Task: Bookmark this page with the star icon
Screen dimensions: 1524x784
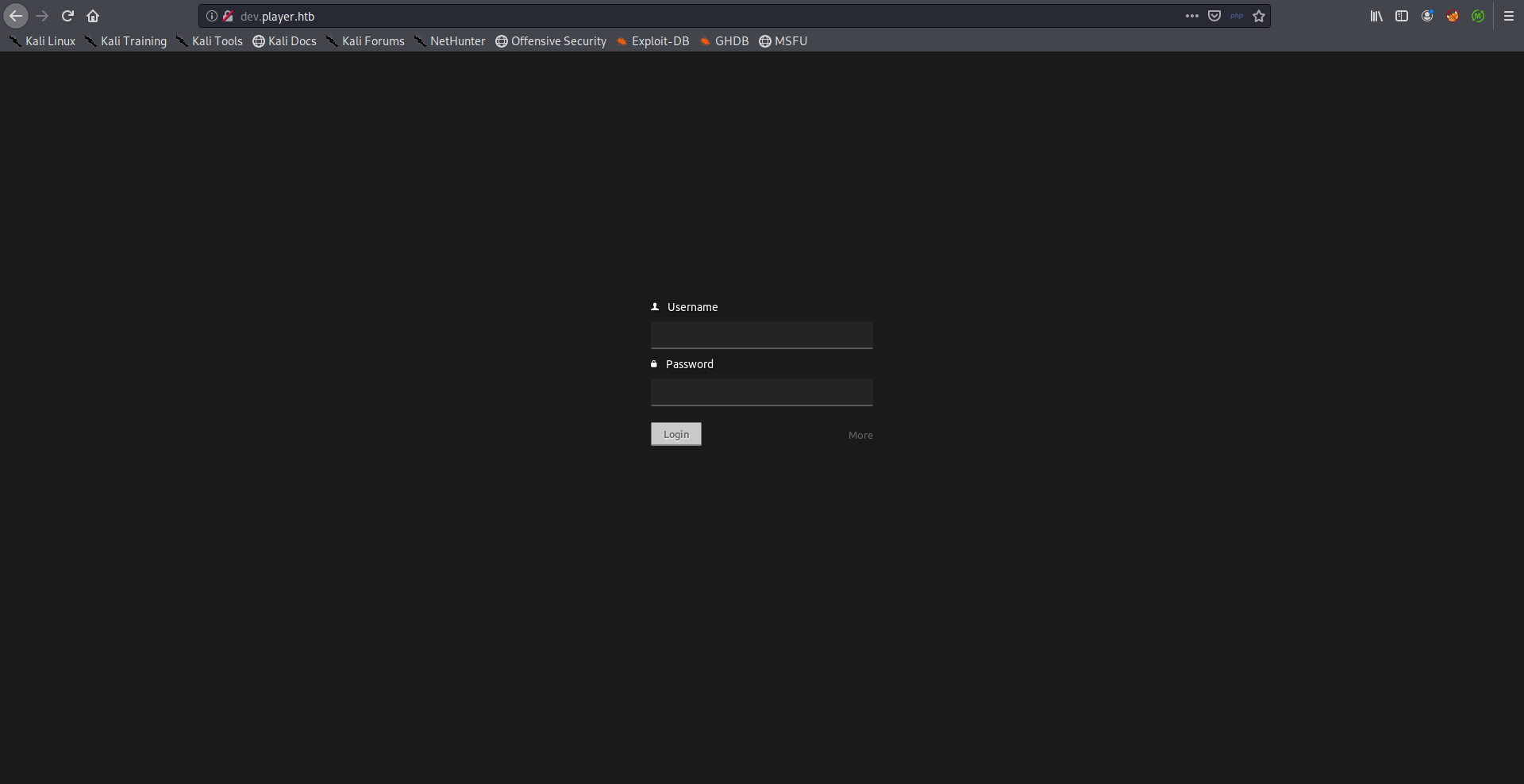Action: pyautogui.click(x=1259, y=16)
